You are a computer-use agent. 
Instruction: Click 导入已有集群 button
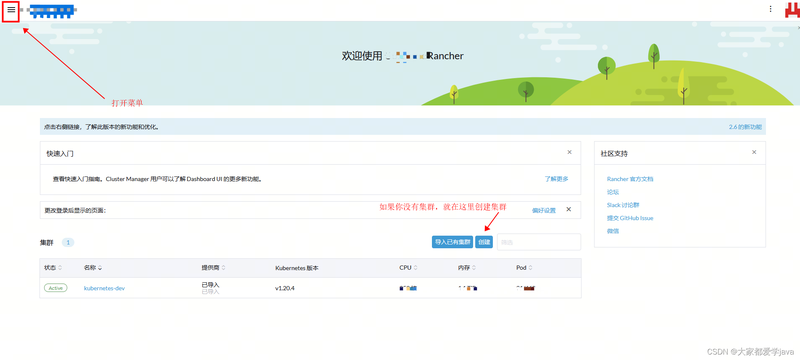[x=452, y=242]
